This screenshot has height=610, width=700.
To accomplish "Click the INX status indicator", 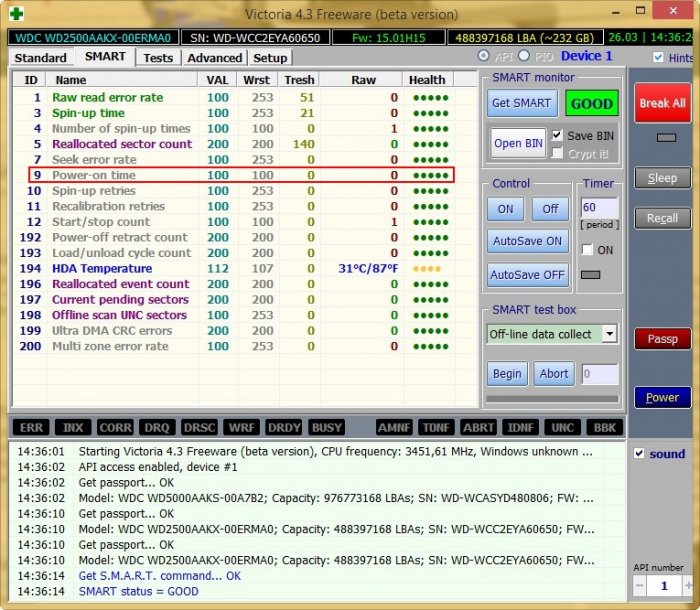I will tap(73, 427).
